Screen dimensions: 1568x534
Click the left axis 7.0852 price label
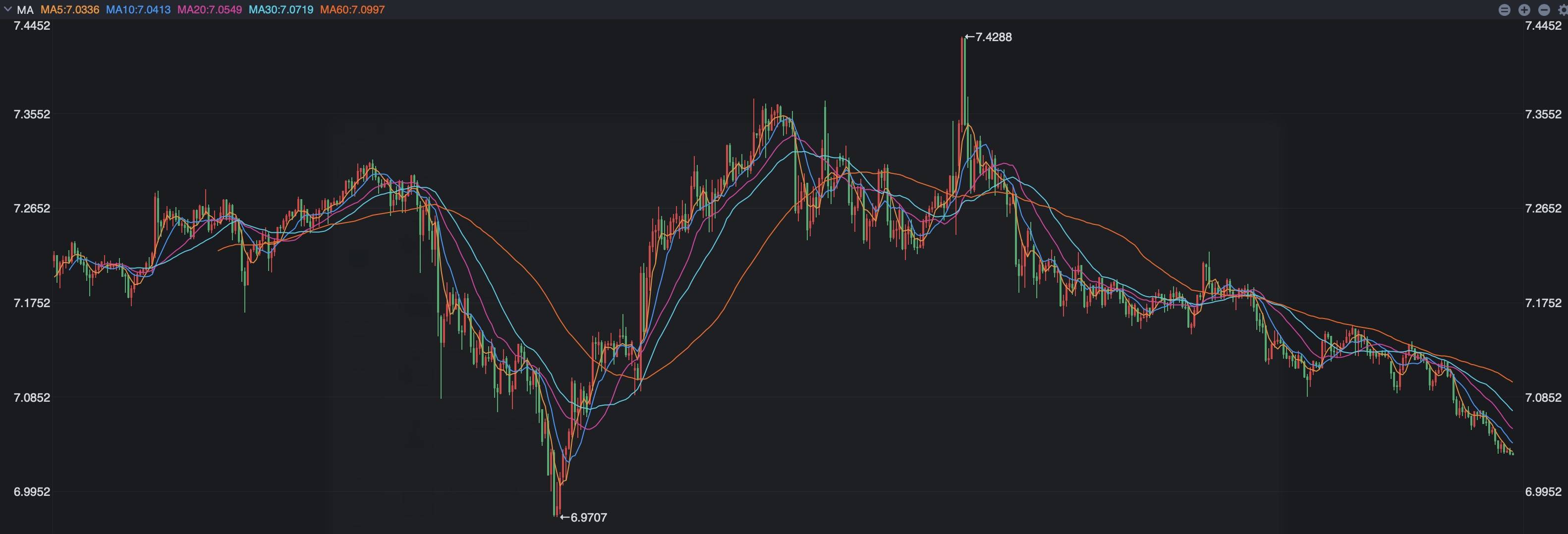(x=32, y=398)
